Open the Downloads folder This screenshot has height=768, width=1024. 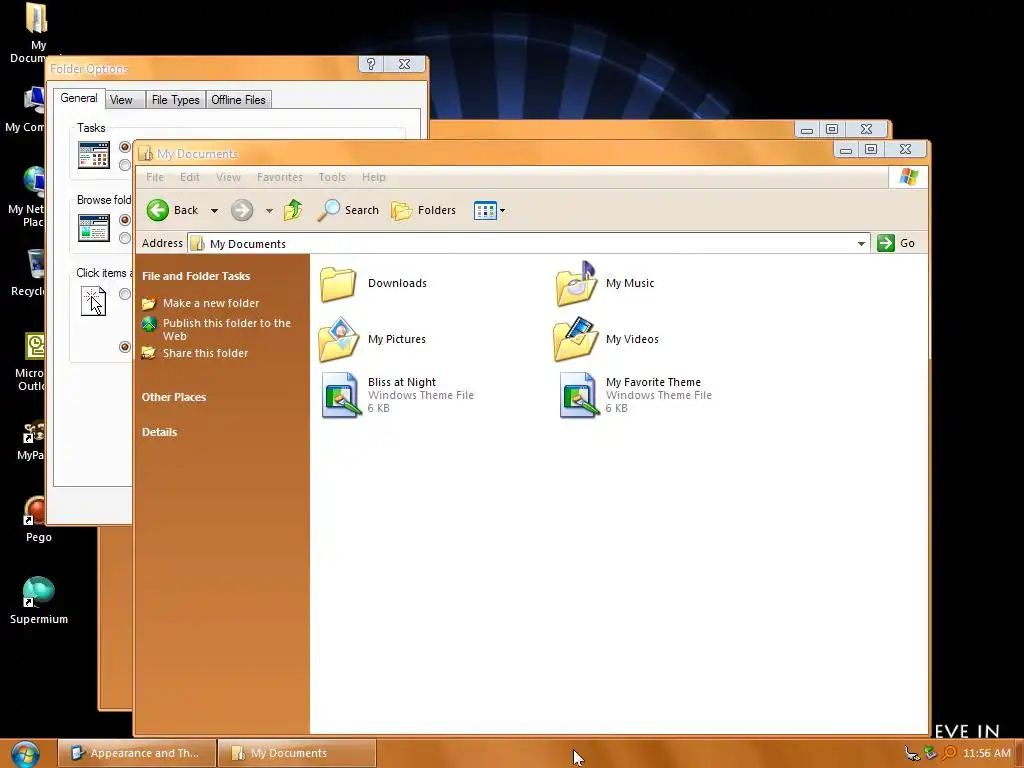pyautogui.click(x=373, y=283)
